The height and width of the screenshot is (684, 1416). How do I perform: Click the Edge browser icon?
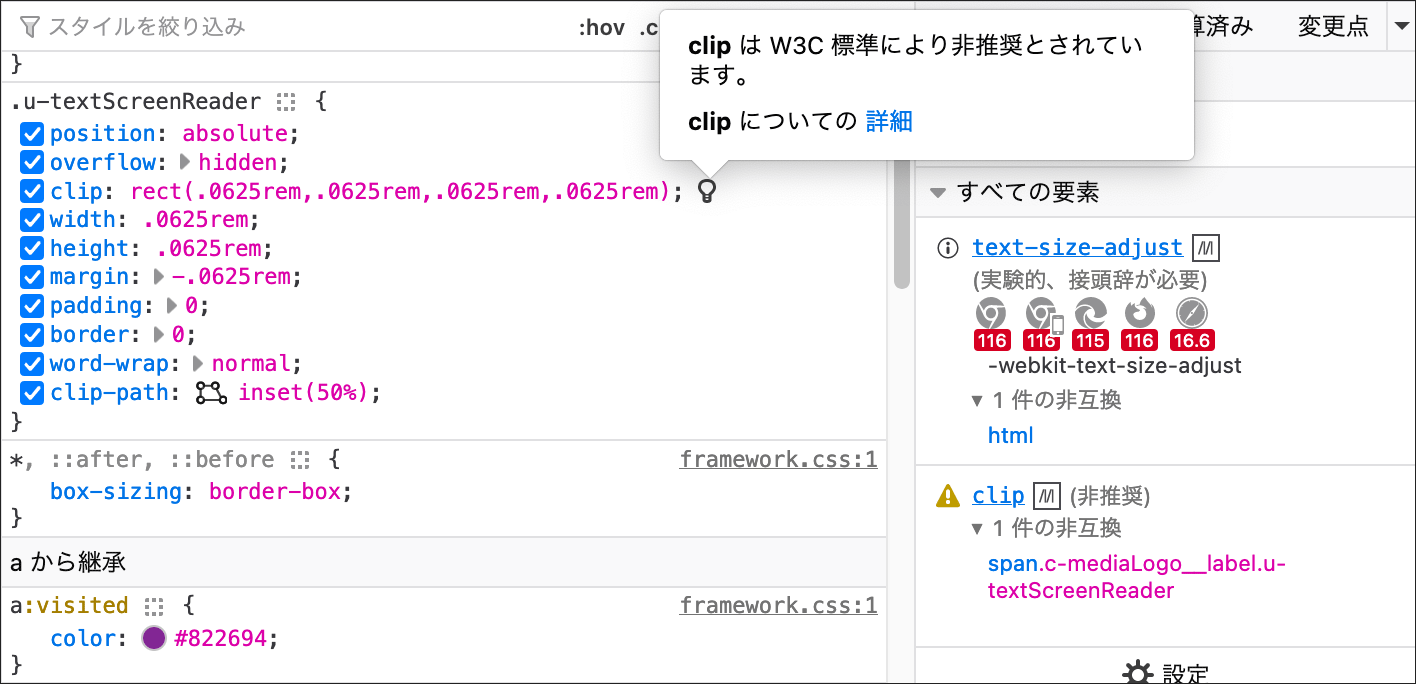tap(1091, 314)
